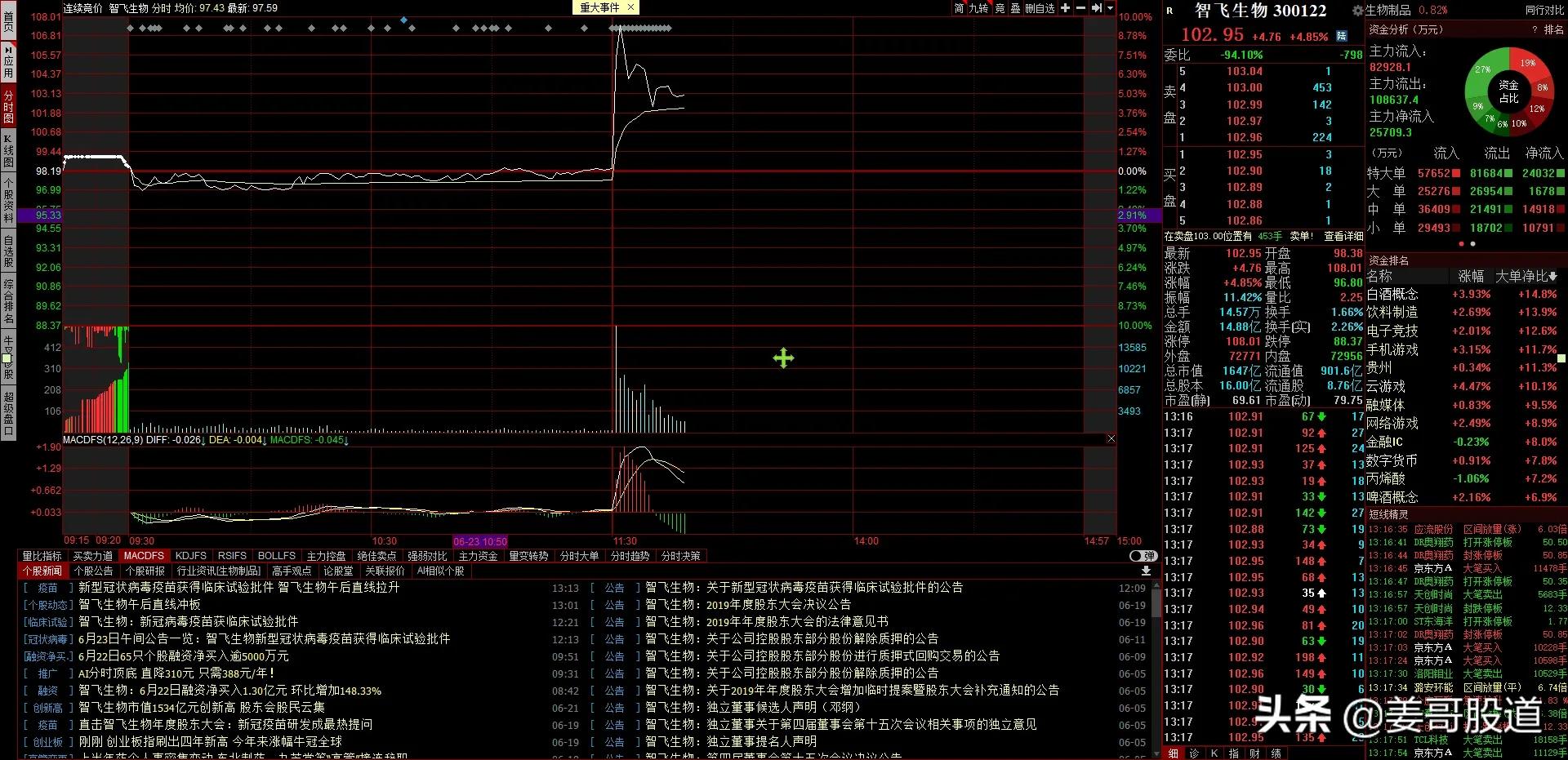Click the question mark help icon
This screenshot has width=1568, height=760.
[x=1535, y=29]
